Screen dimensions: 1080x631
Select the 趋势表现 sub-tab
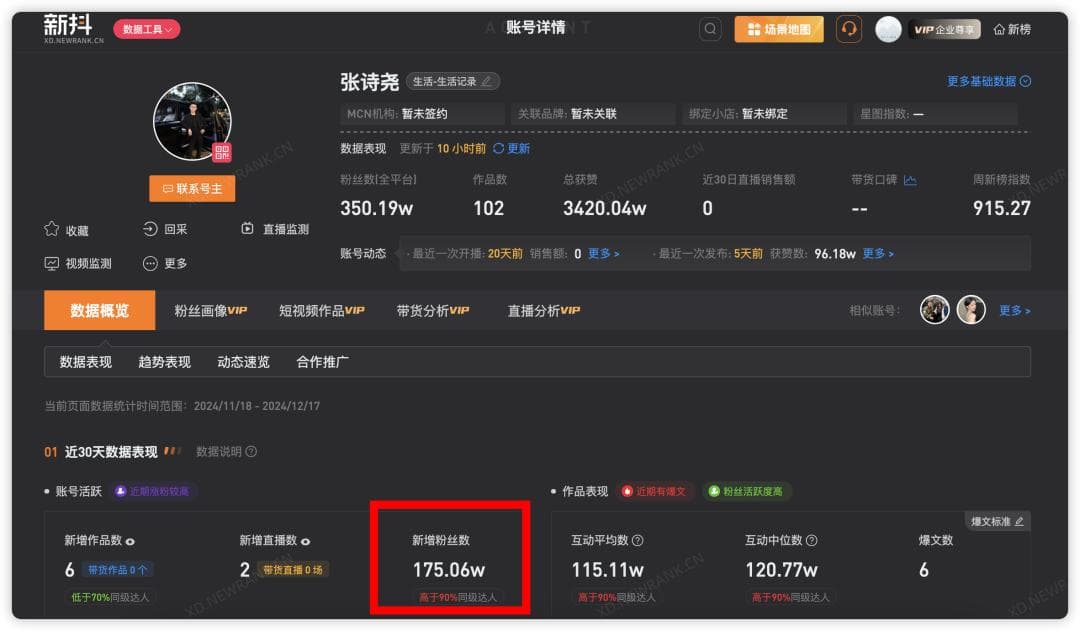pyautogui.click(x=164, y=362)
